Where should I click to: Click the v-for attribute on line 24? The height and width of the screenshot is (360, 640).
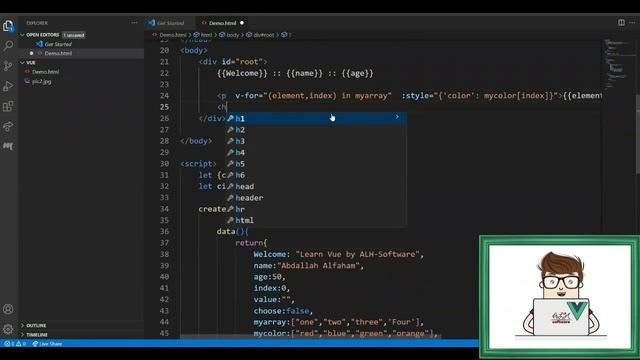coord(313,96)
